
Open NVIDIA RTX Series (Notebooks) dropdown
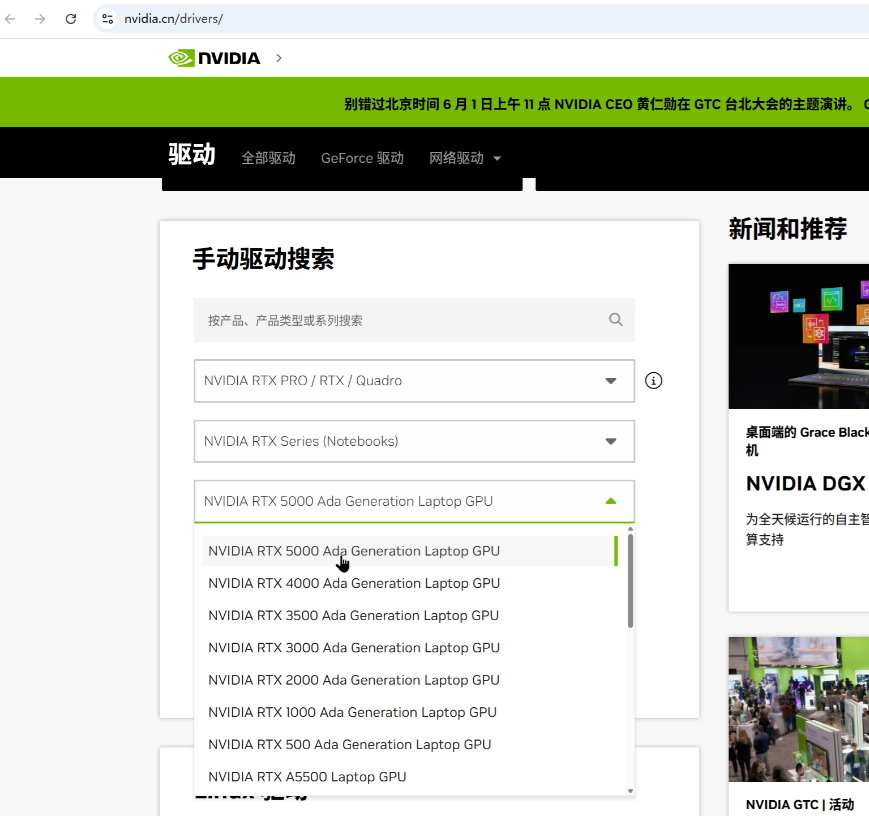click(x=414, y=441)
